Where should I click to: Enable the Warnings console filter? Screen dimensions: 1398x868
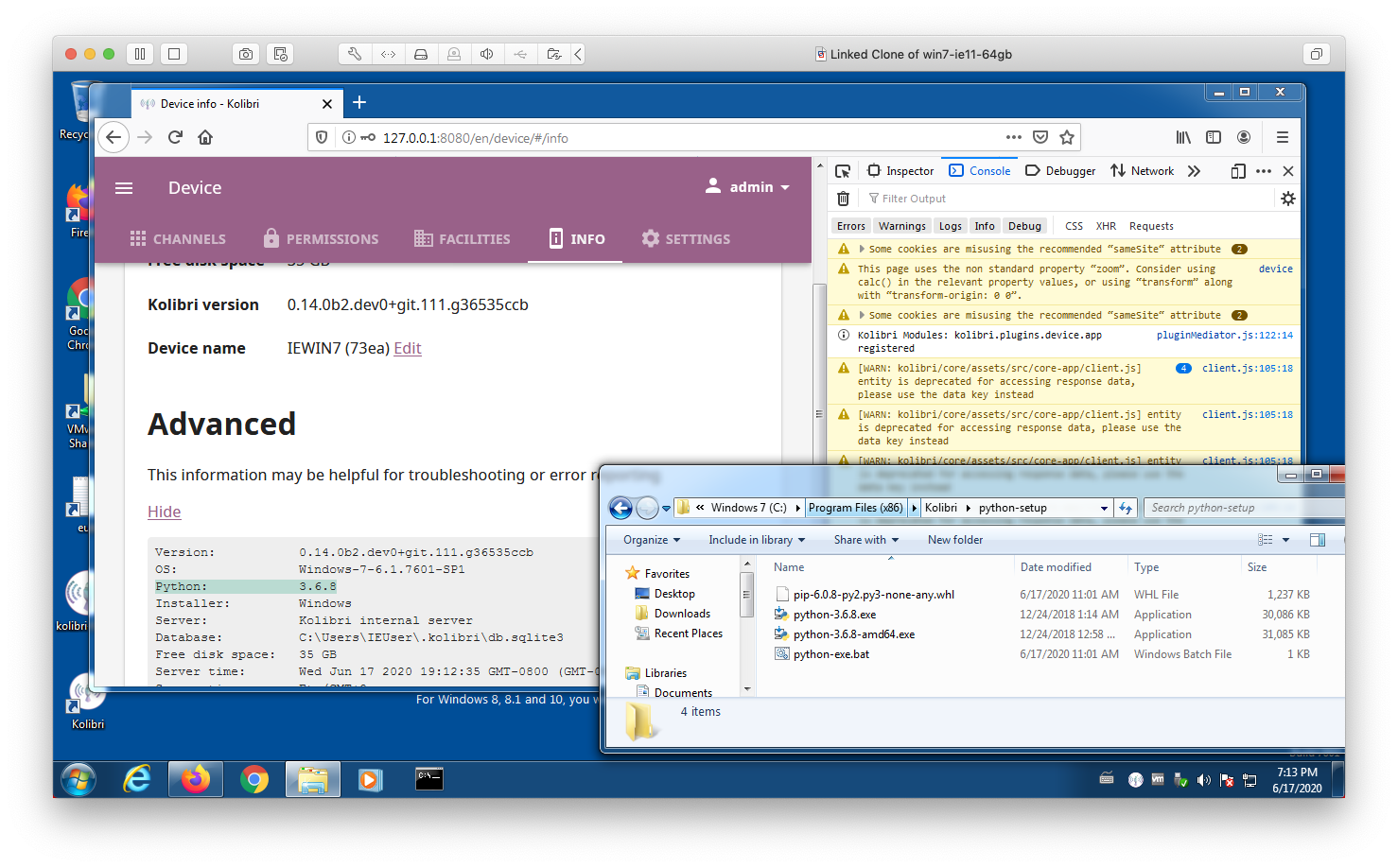[x=901, y=225]
